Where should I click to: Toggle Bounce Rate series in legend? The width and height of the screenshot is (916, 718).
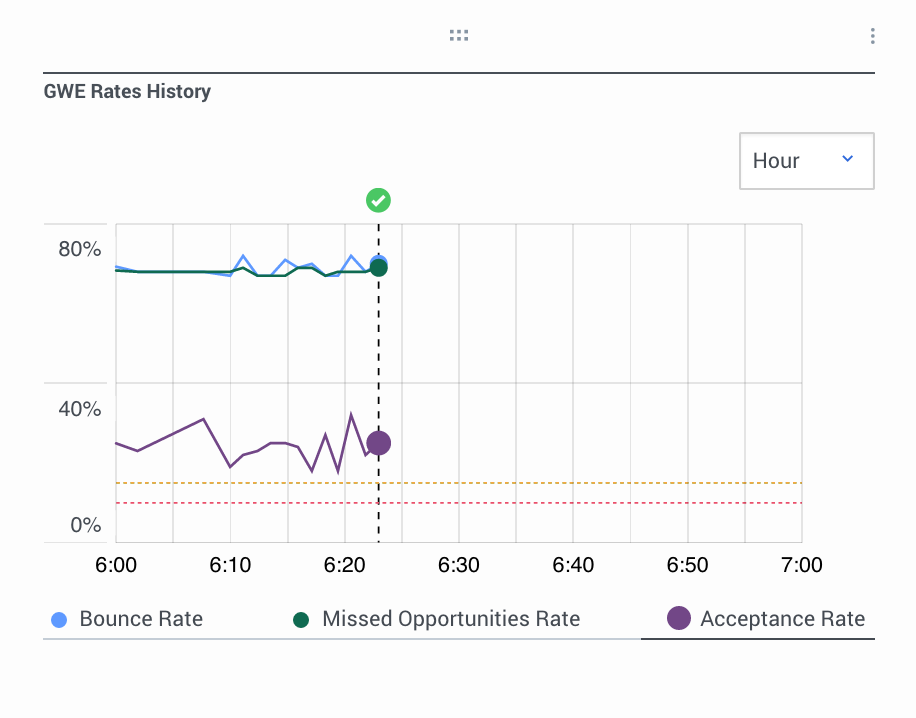141,619
